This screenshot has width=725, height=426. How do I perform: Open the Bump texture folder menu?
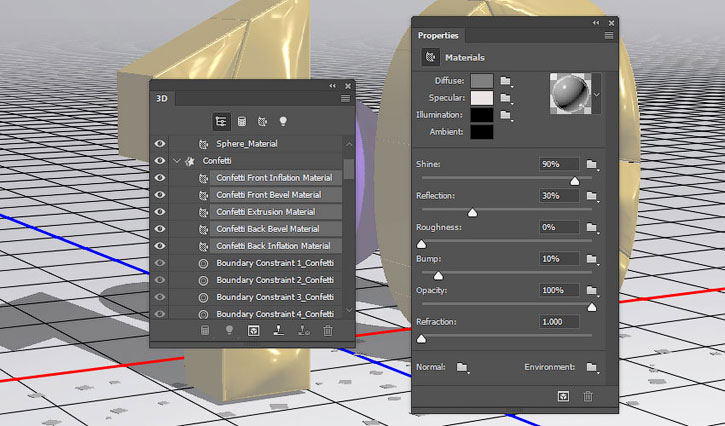point(592,259)
